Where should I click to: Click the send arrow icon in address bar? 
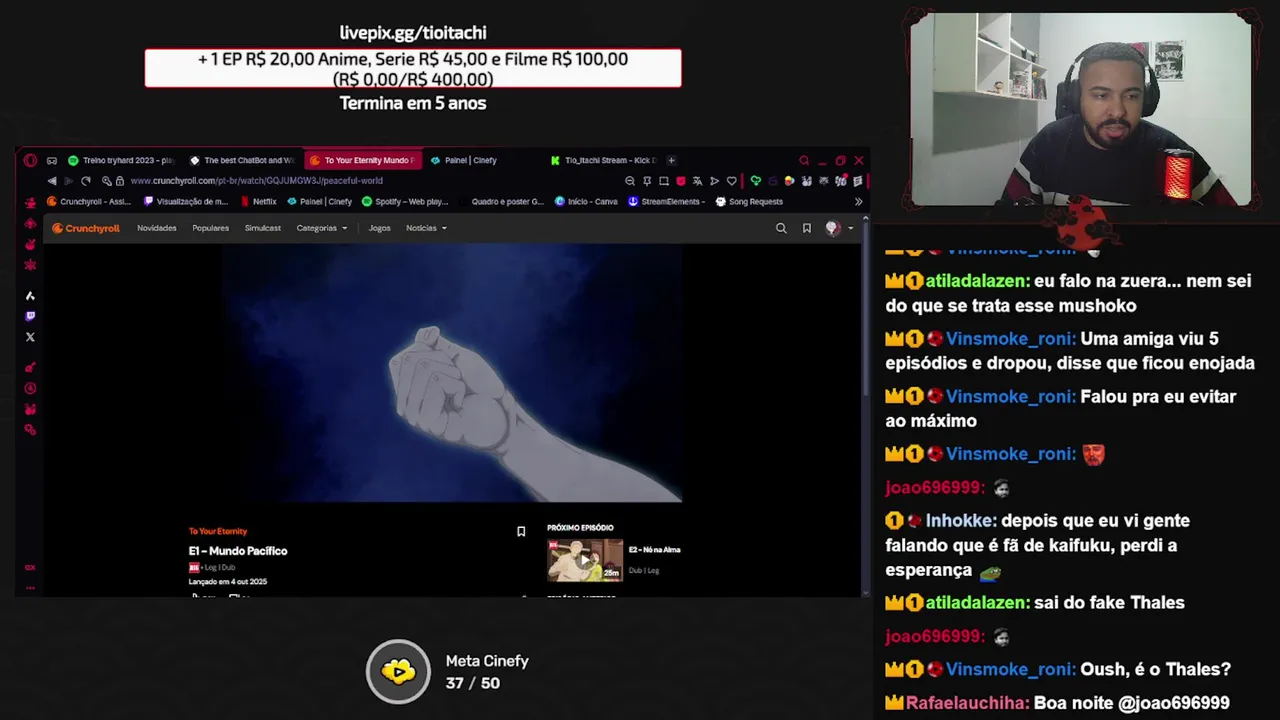[714, 181]
